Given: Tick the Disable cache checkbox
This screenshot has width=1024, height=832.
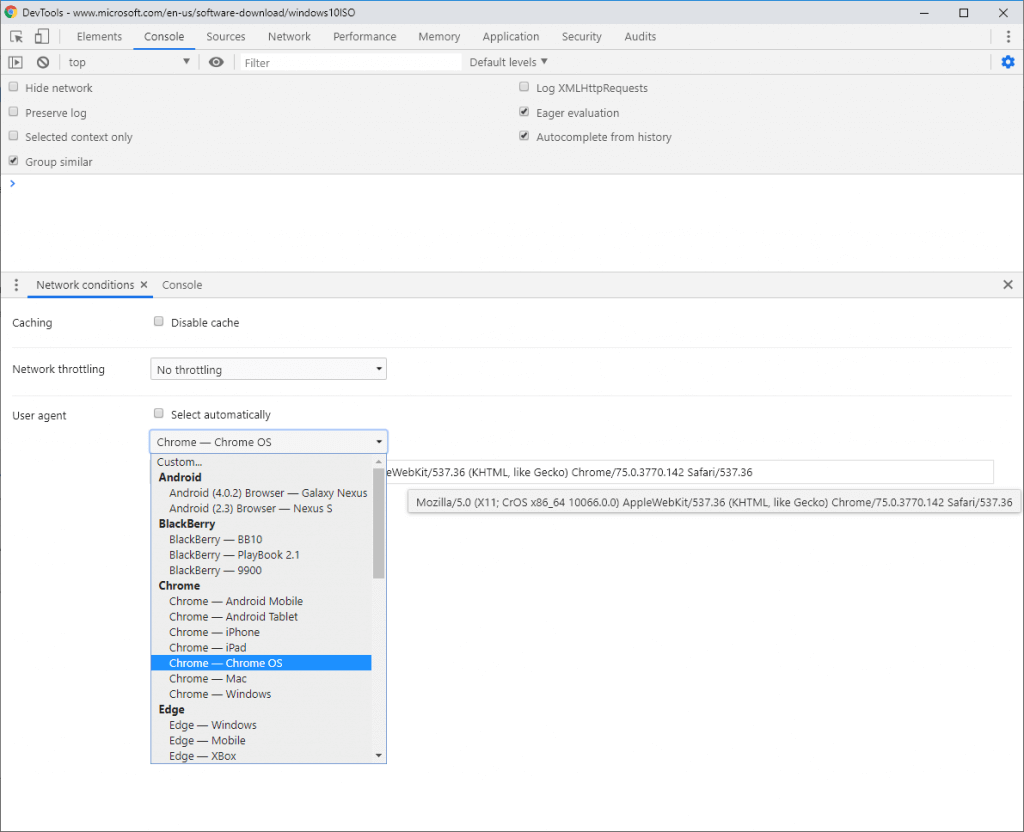Looking at the screenshot, I should click(159, 321).
